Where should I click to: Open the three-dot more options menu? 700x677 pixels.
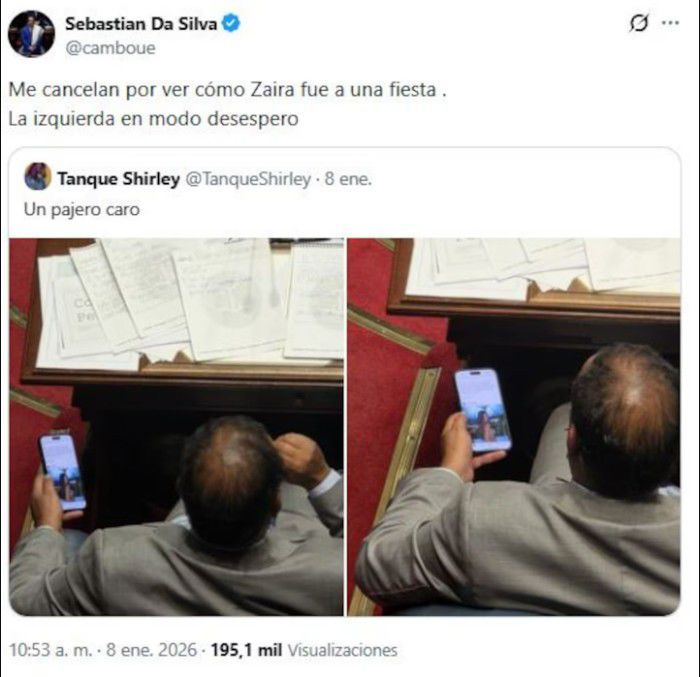click(x=671, y=23)
